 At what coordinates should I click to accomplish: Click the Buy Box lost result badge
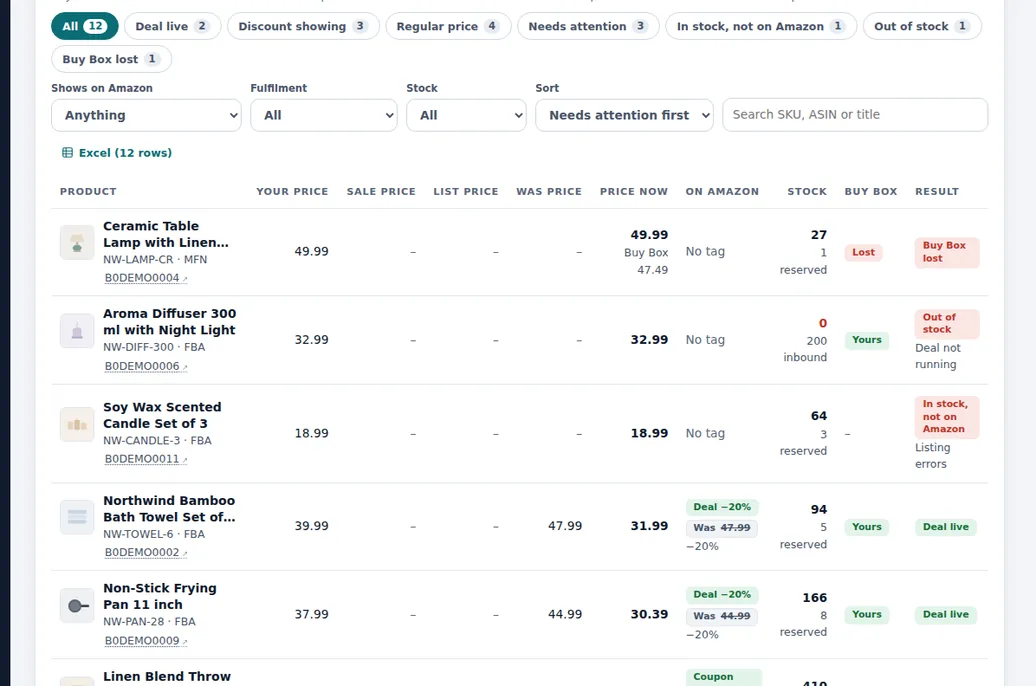pyautogui.click(x=946, y=252)
